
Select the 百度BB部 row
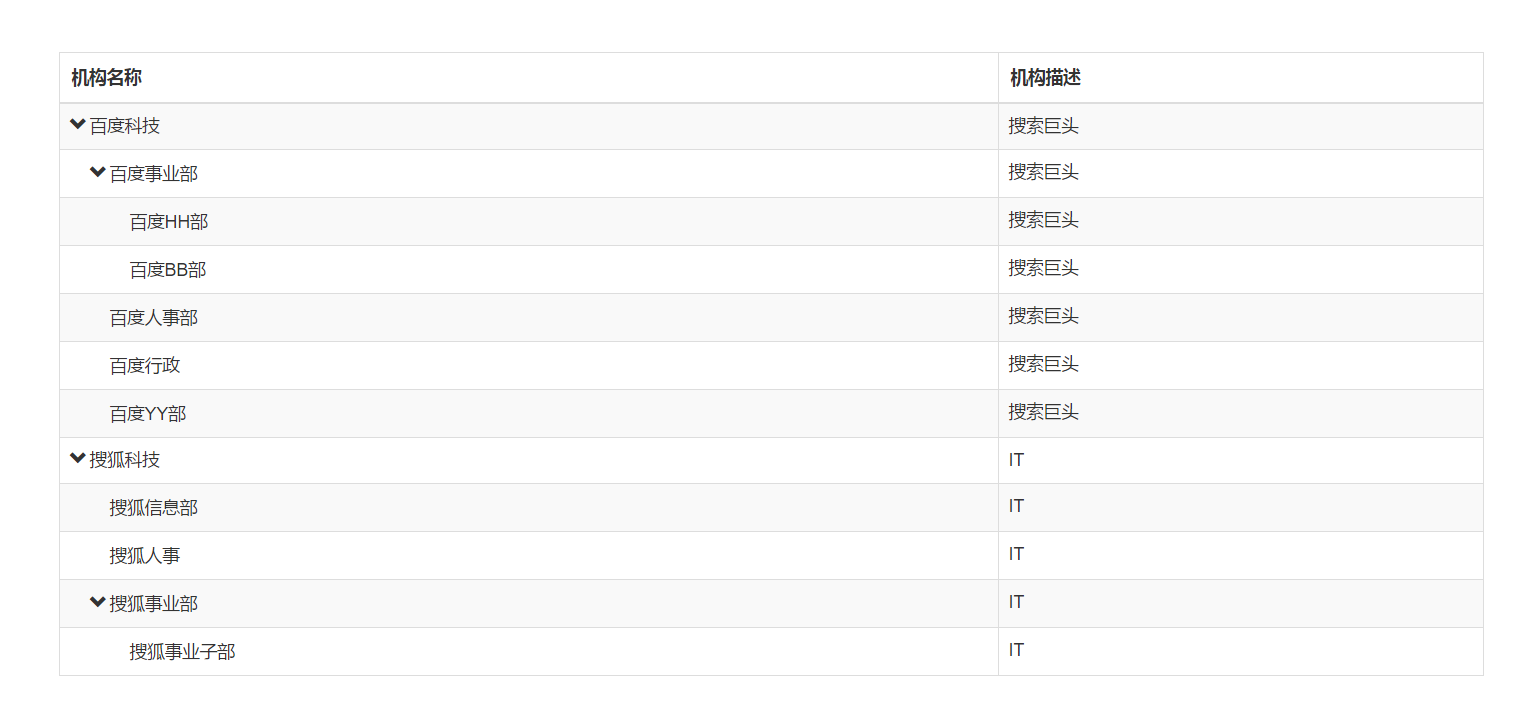[x=168, y=270]
